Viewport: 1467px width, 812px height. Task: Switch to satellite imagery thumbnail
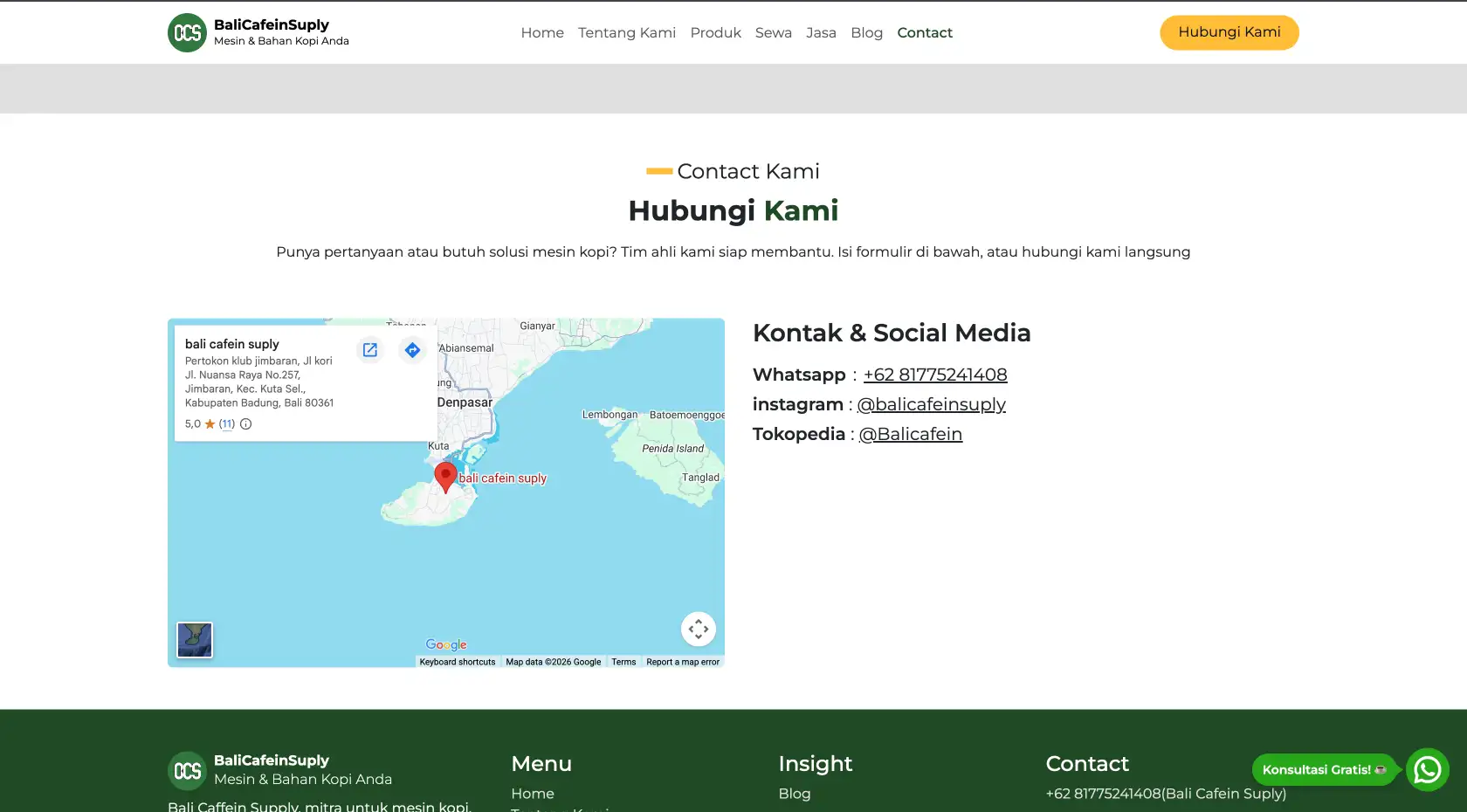click(x=195, y=640)
